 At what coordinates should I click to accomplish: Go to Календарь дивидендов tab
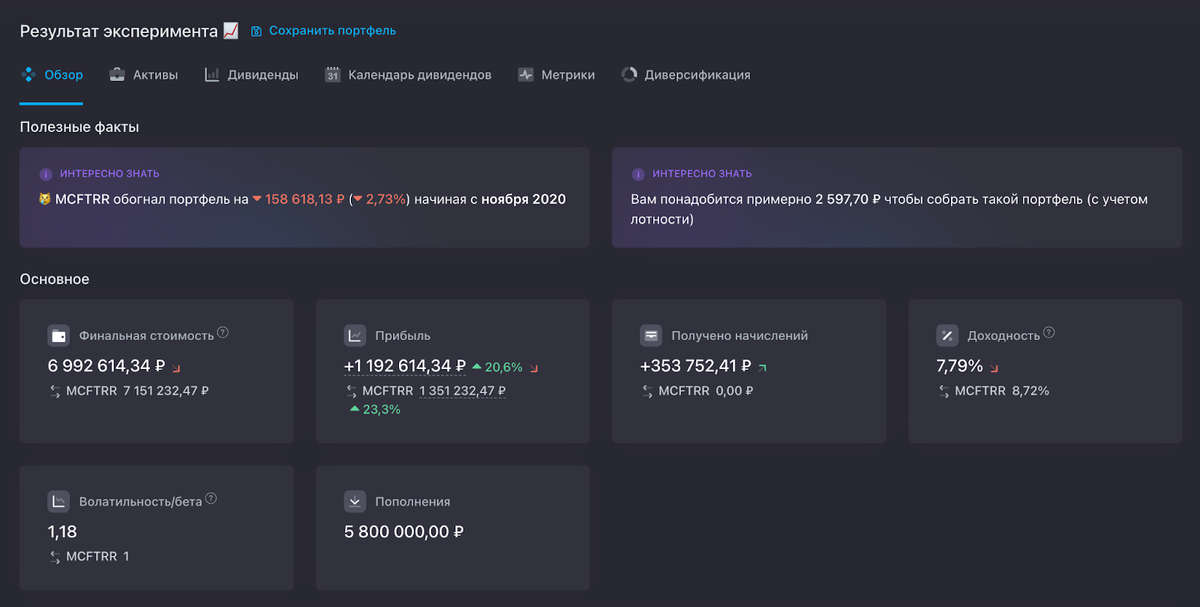click(408, 75)
